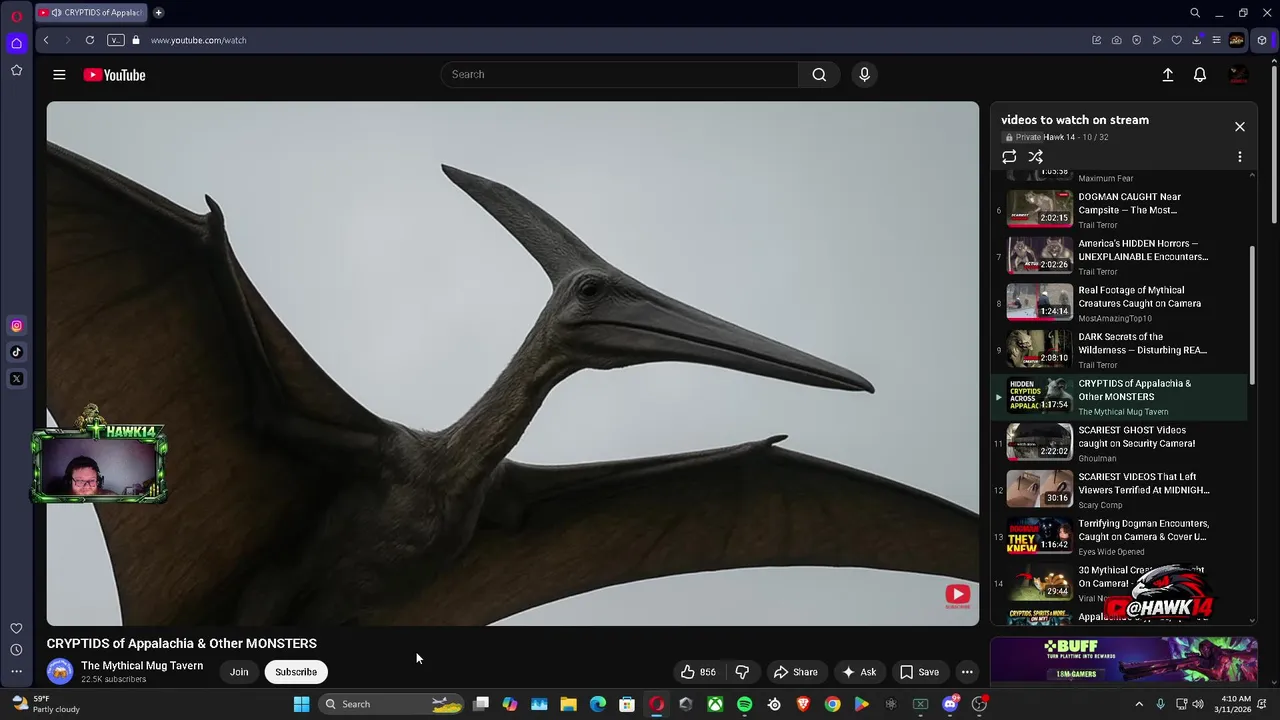Open a new browser tab
Image resolution: width=1280 pixels, height=720 pixels.
[158, 13]
